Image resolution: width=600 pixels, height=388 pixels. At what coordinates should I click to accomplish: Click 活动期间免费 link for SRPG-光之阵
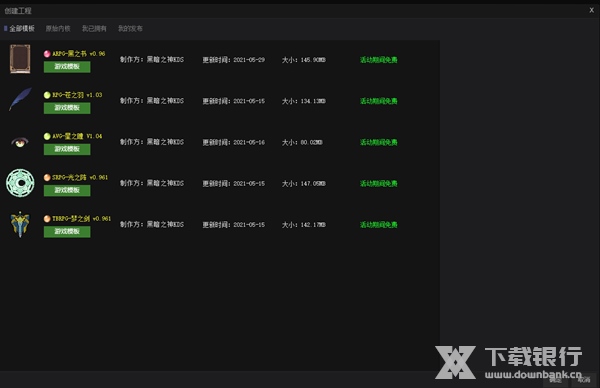tap(378, 184)
